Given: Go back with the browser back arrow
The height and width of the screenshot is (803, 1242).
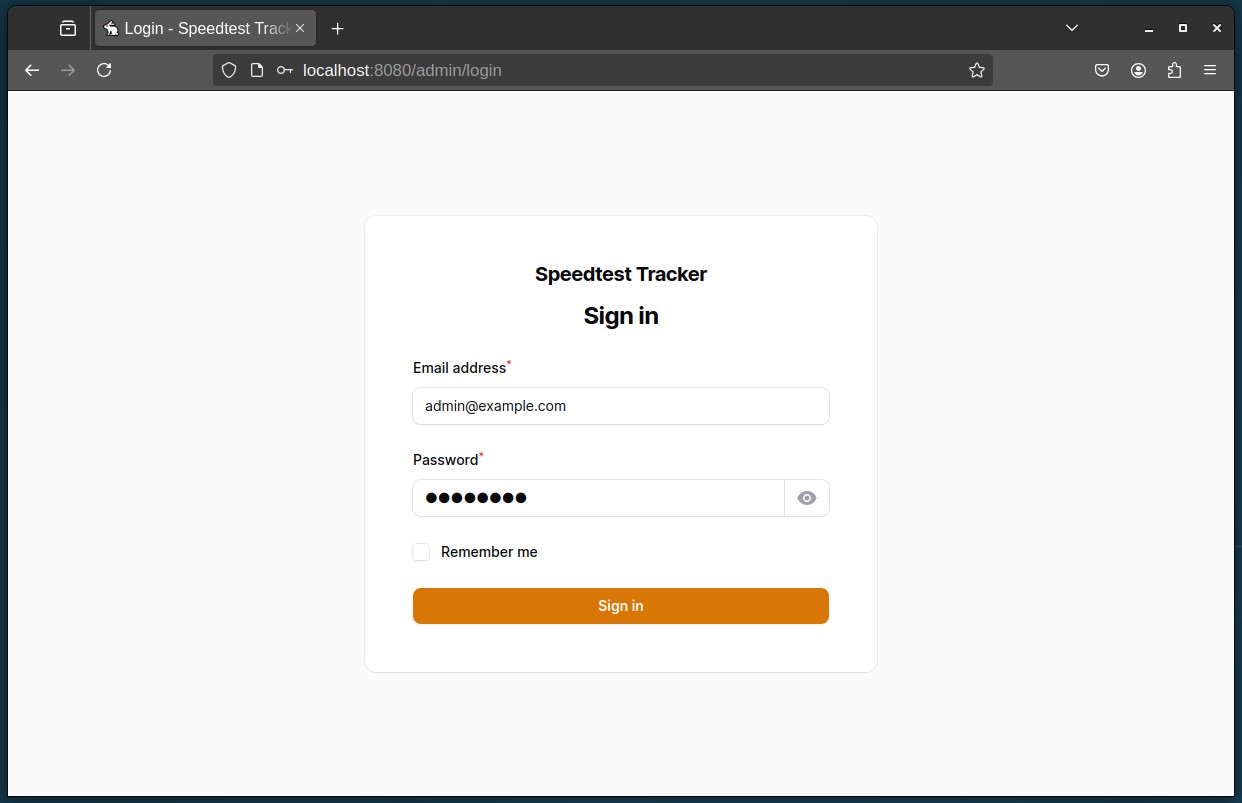Looking at the screenshot, I should pos(32,70).
